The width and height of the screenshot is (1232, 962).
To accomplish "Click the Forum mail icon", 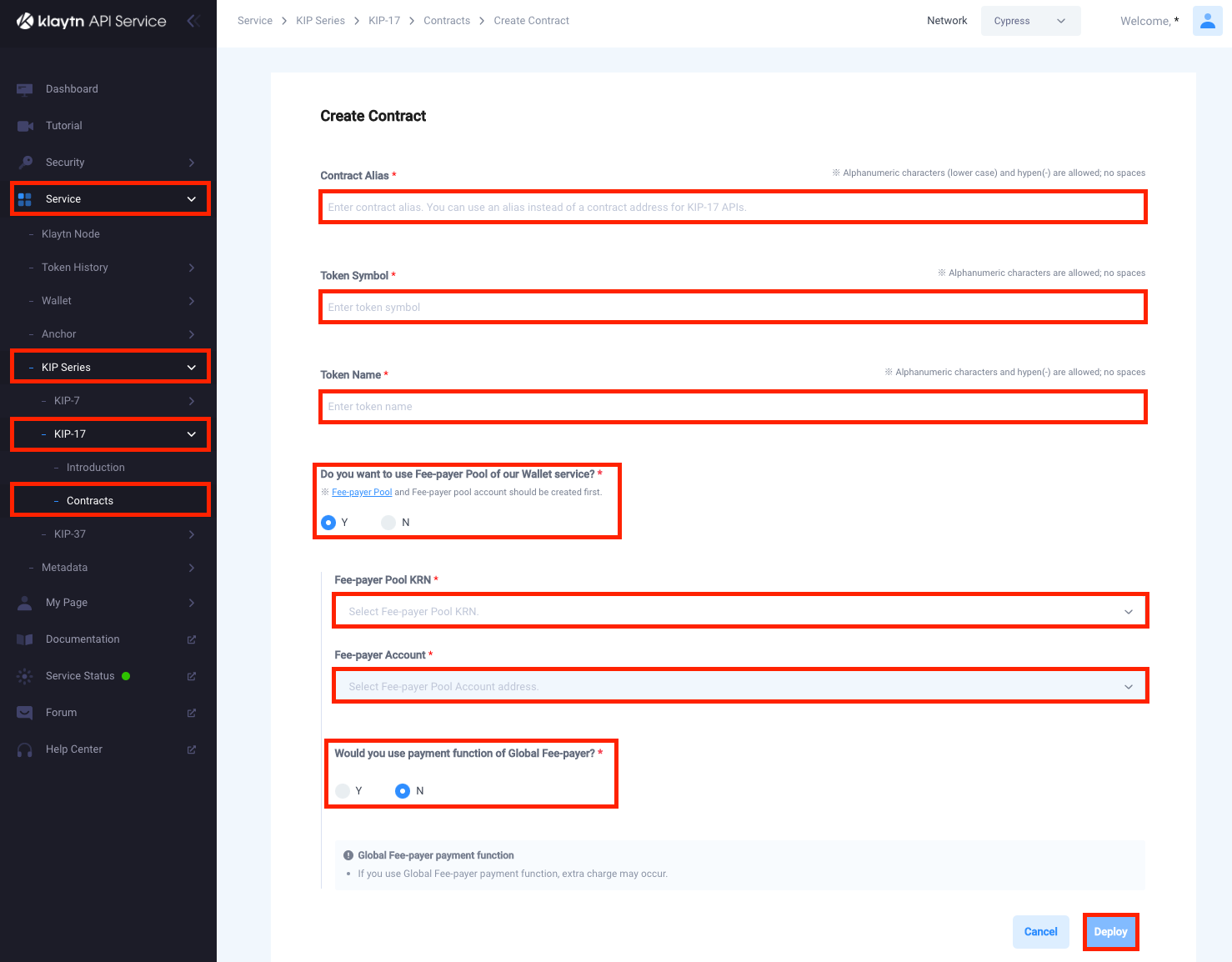I will pyautogui.click(x=25, y=713).
